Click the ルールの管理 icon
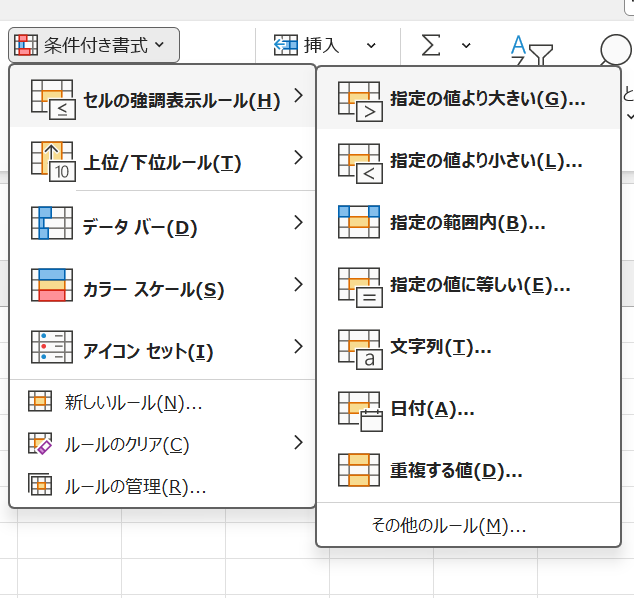Screen dimensions: 634x598 [41, 487]
